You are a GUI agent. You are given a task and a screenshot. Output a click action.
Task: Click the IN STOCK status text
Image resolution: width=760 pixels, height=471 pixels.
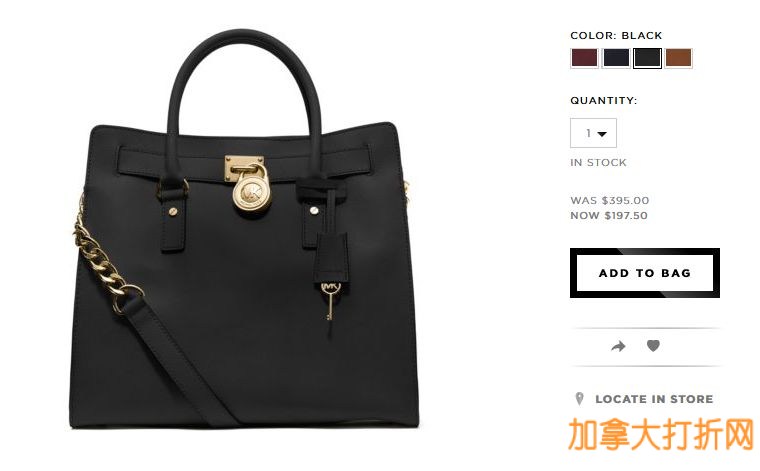[x=598, y=163]
